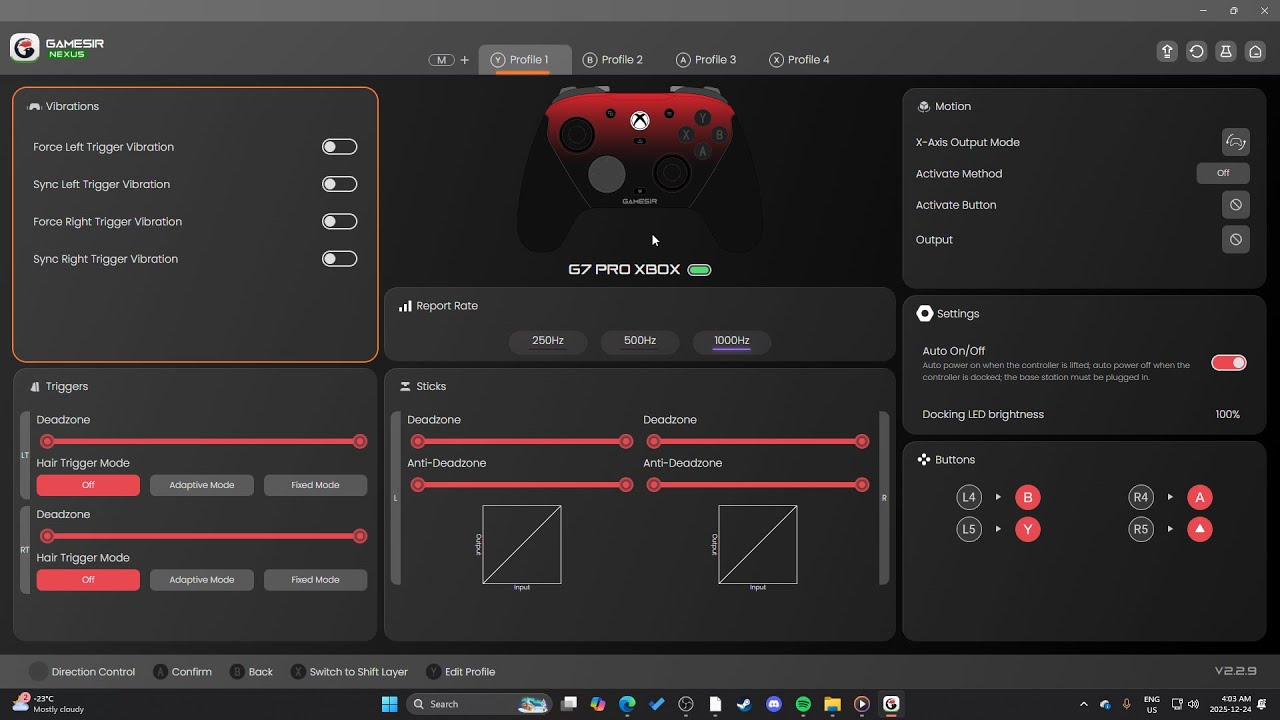Click the G7 PRO XBOX device name

[624, 270]
